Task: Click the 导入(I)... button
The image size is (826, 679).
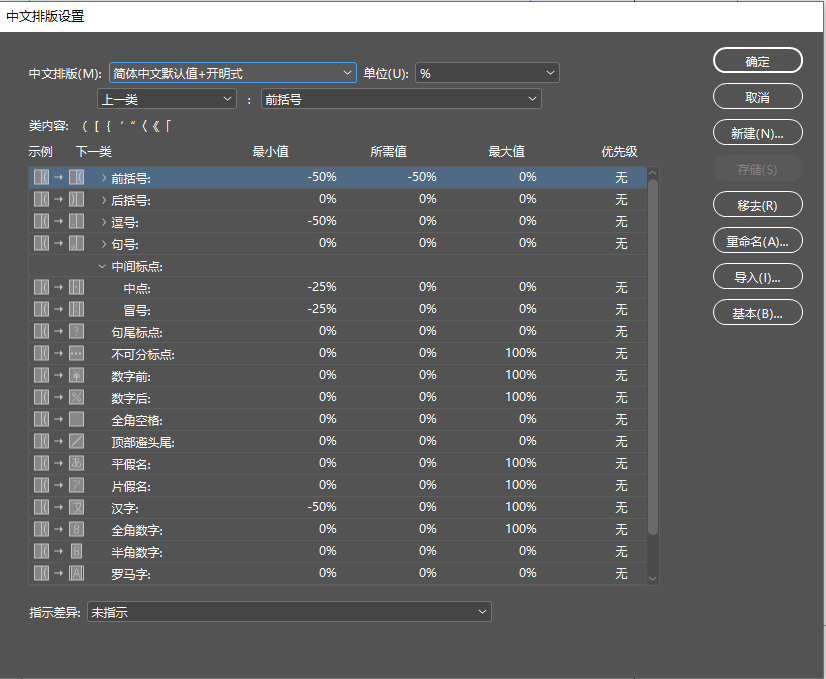Action: [x=757, y=277]
